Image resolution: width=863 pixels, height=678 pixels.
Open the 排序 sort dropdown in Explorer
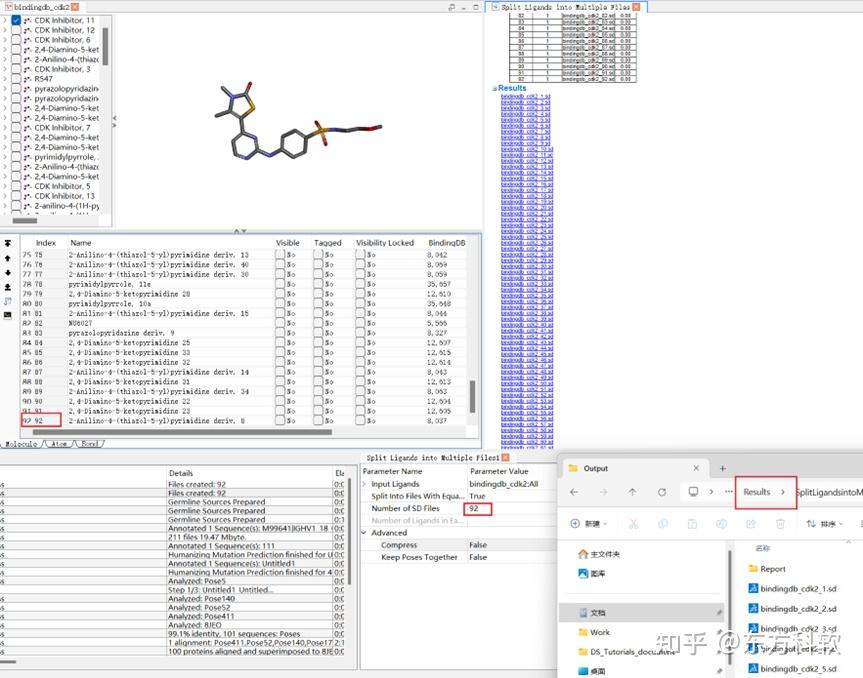[827, 524]
